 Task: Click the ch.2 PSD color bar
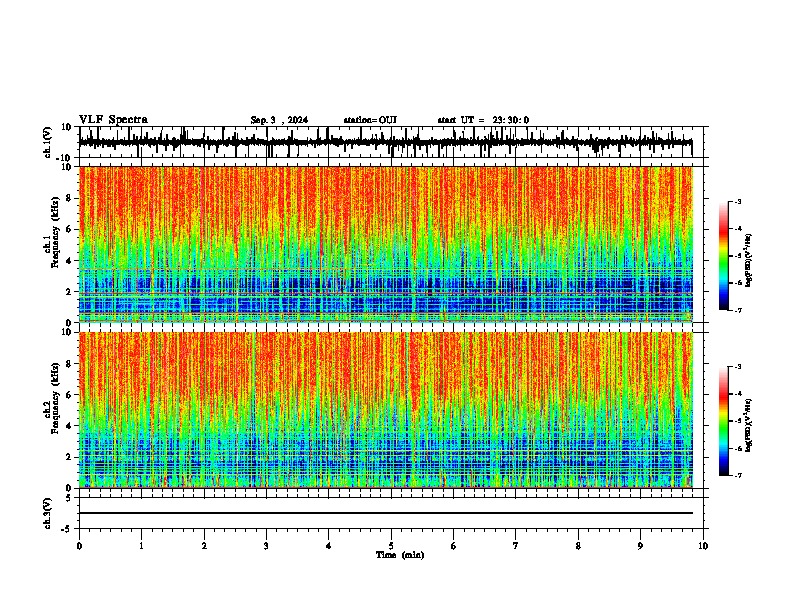[x=723, y=421]
